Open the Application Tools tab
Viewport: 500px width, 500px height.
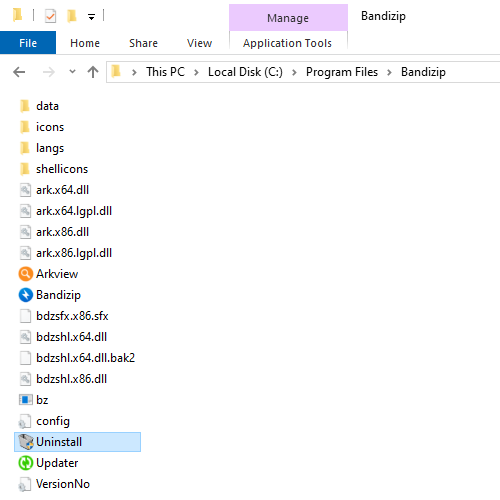pos(287,43)
